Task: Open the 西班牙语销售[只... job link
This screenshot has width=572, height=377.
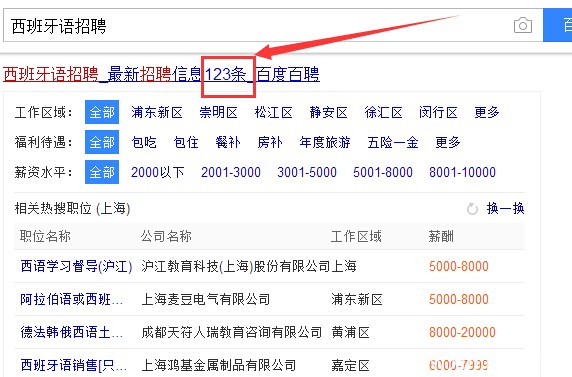Action: pyautogui.click(x=74, y=365)
